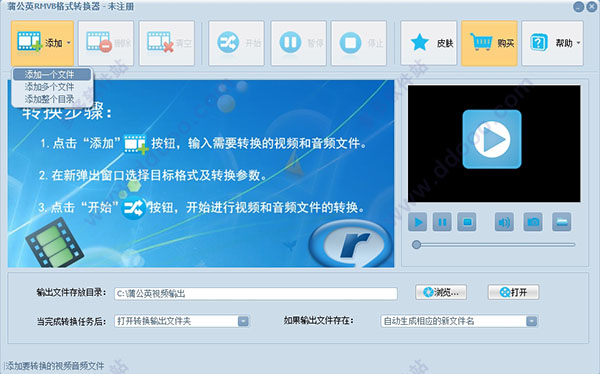Viewport: 600px width, 374px height.
Task: Take a snapshot with the camera icon
Action: click(533, 222)
